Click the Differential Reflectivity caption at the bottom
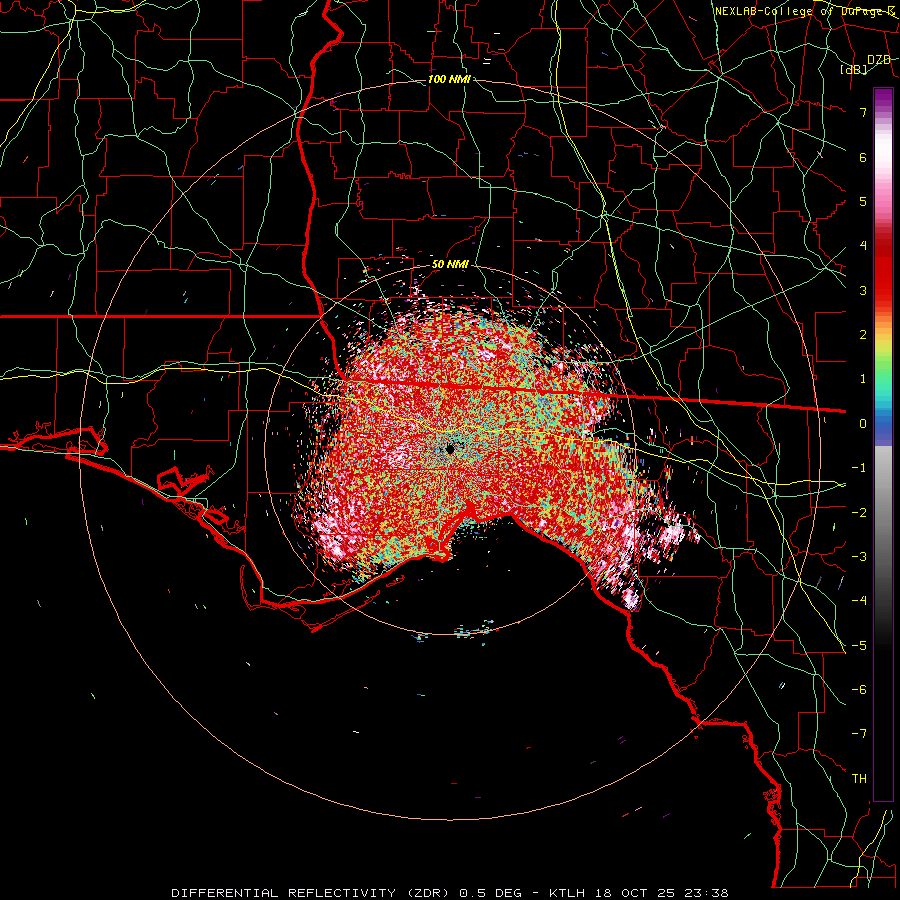 pyautogui.click(x=450, y=893)
